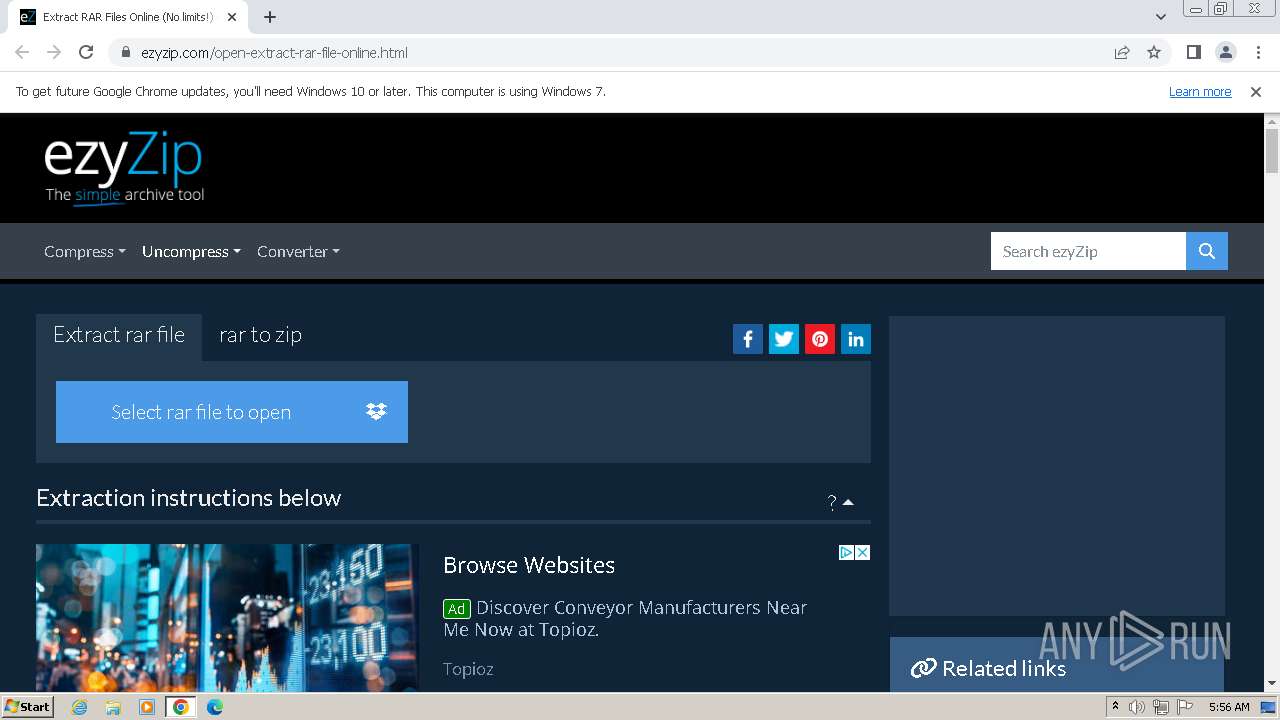Open AdChoices info icon
This screenshot has height=720, width=1280.
pyautogui.click(x=846, y=552)
